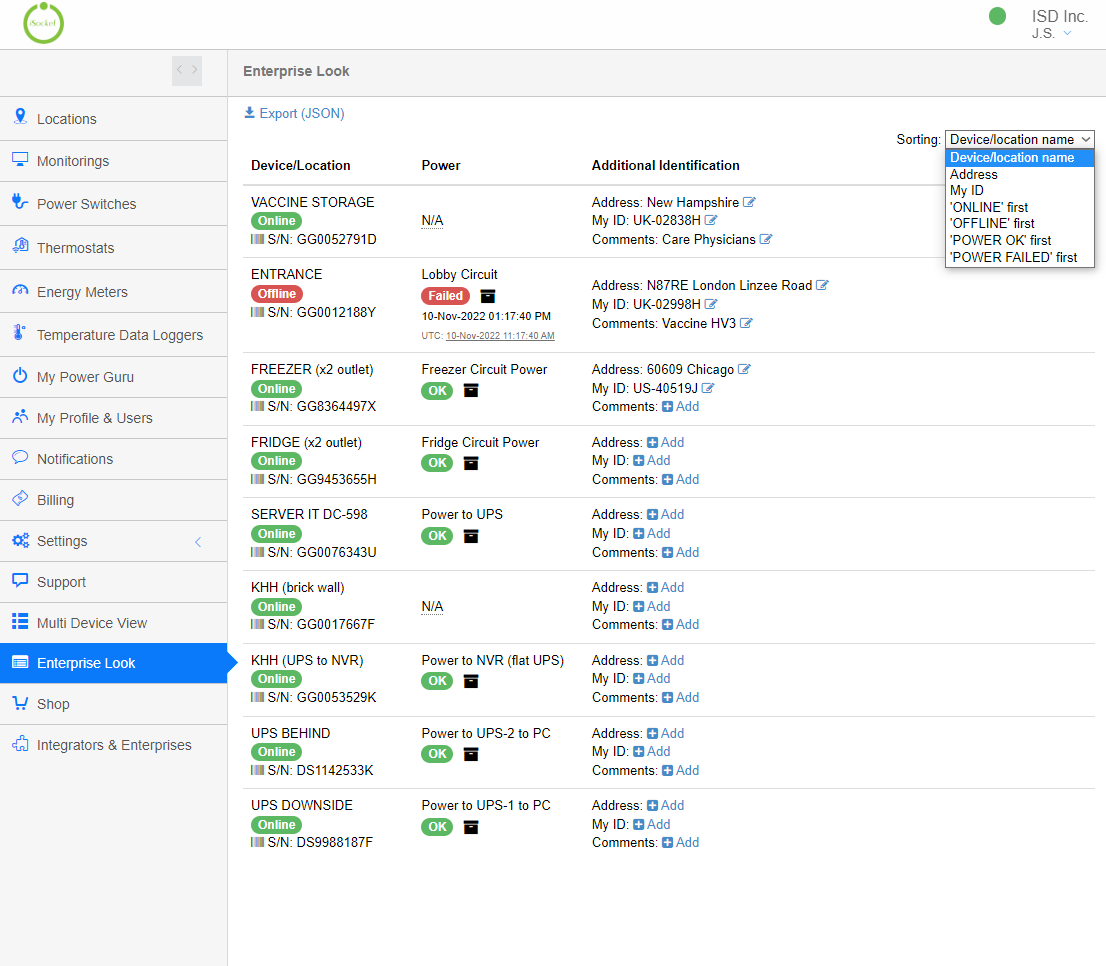The width and height of the screenshot is (1106, 966).
Task: Click the Online badge for UPS DOWNSIDE
Action: click(x=276, y=825)
